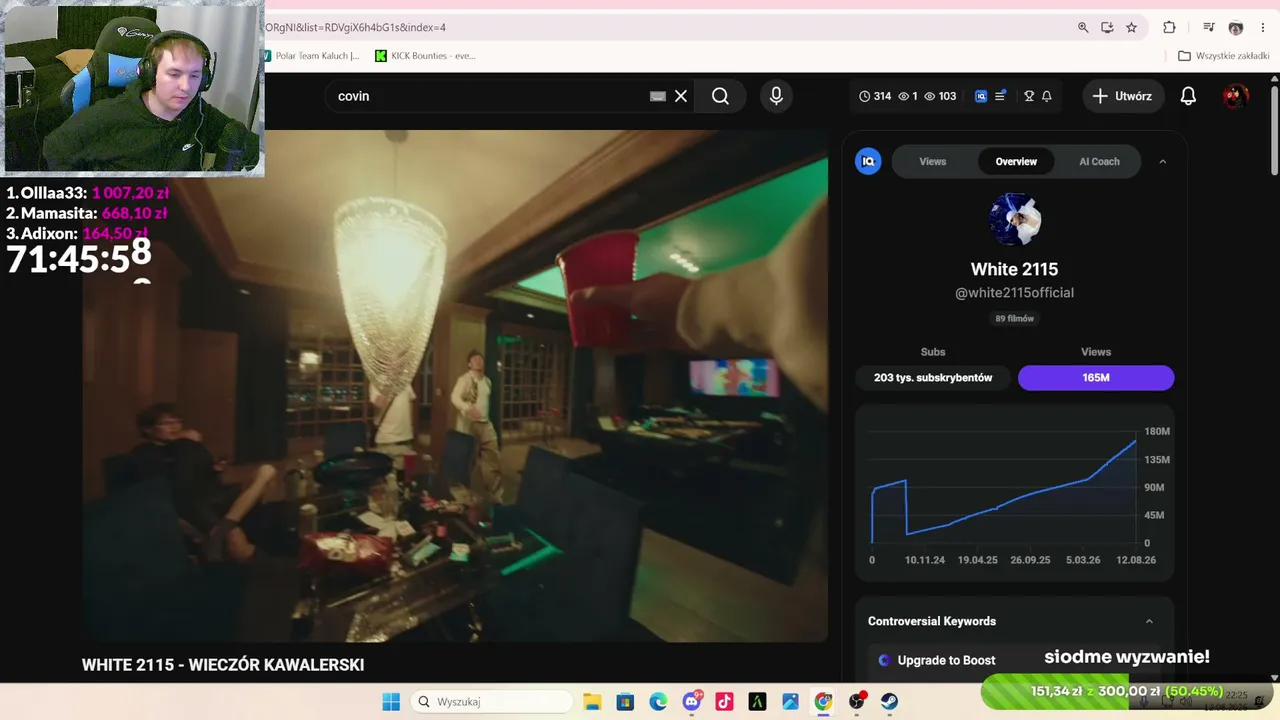This screenshot has height=720, width=1280.
Task: Activate voice search microphone
Action: tap(776, 96)
